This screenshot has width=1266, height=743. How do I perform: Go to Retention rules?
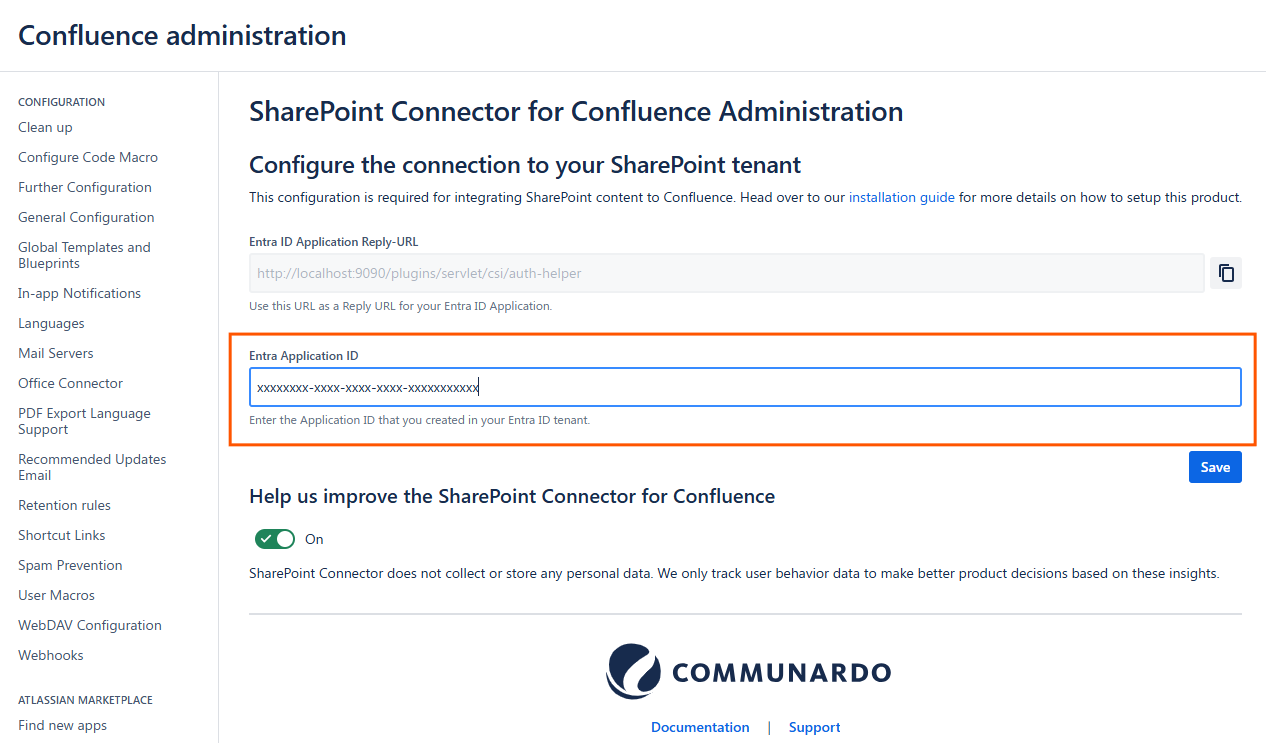pos(64,505)
